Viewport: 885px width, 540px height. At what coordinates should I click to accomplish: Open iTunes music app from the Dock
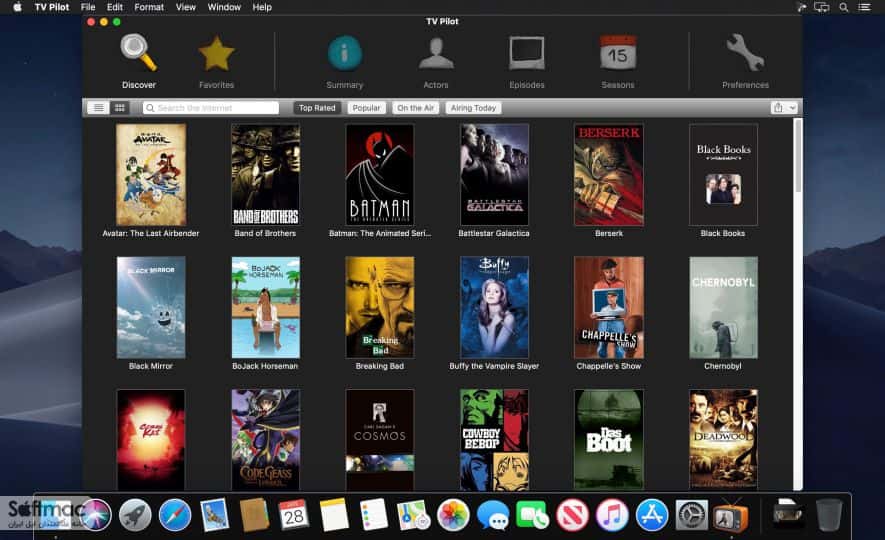(612, 515)
